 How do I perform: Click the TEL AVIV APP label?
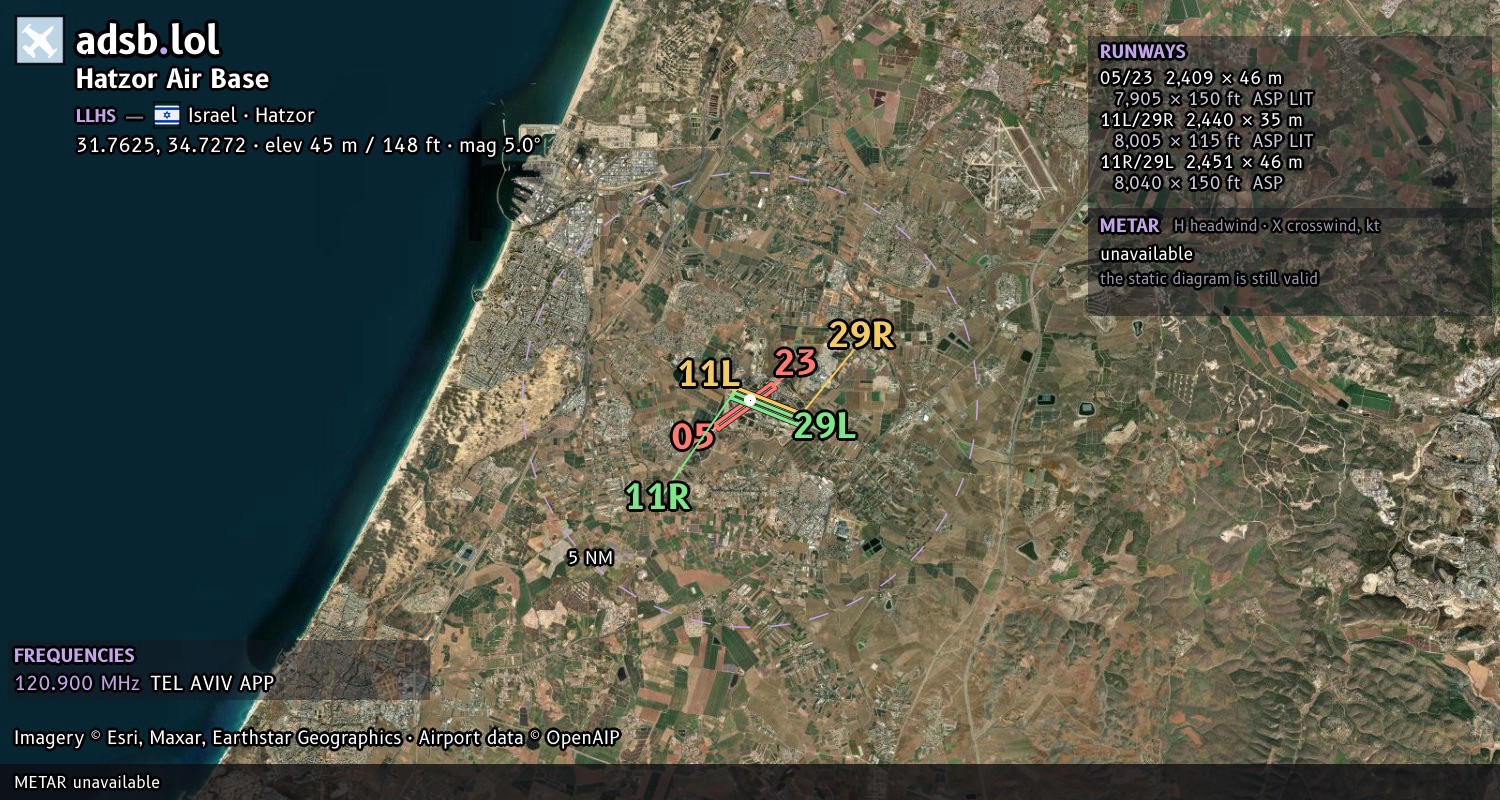pos(212,684)
